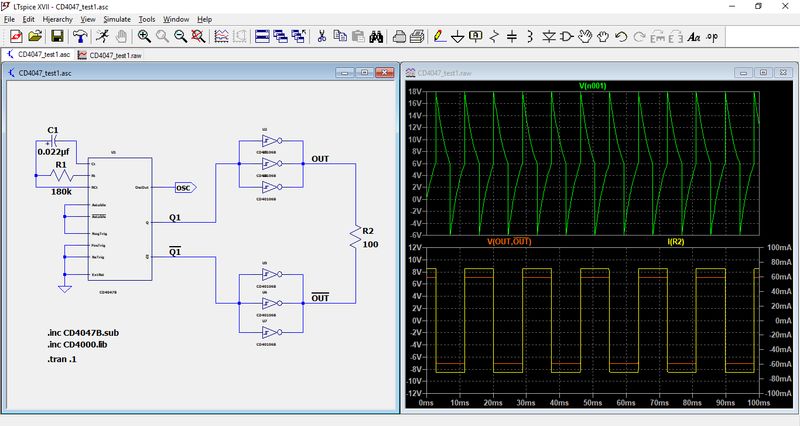Select the Draw Wire pencil tool

pos(439,36)
